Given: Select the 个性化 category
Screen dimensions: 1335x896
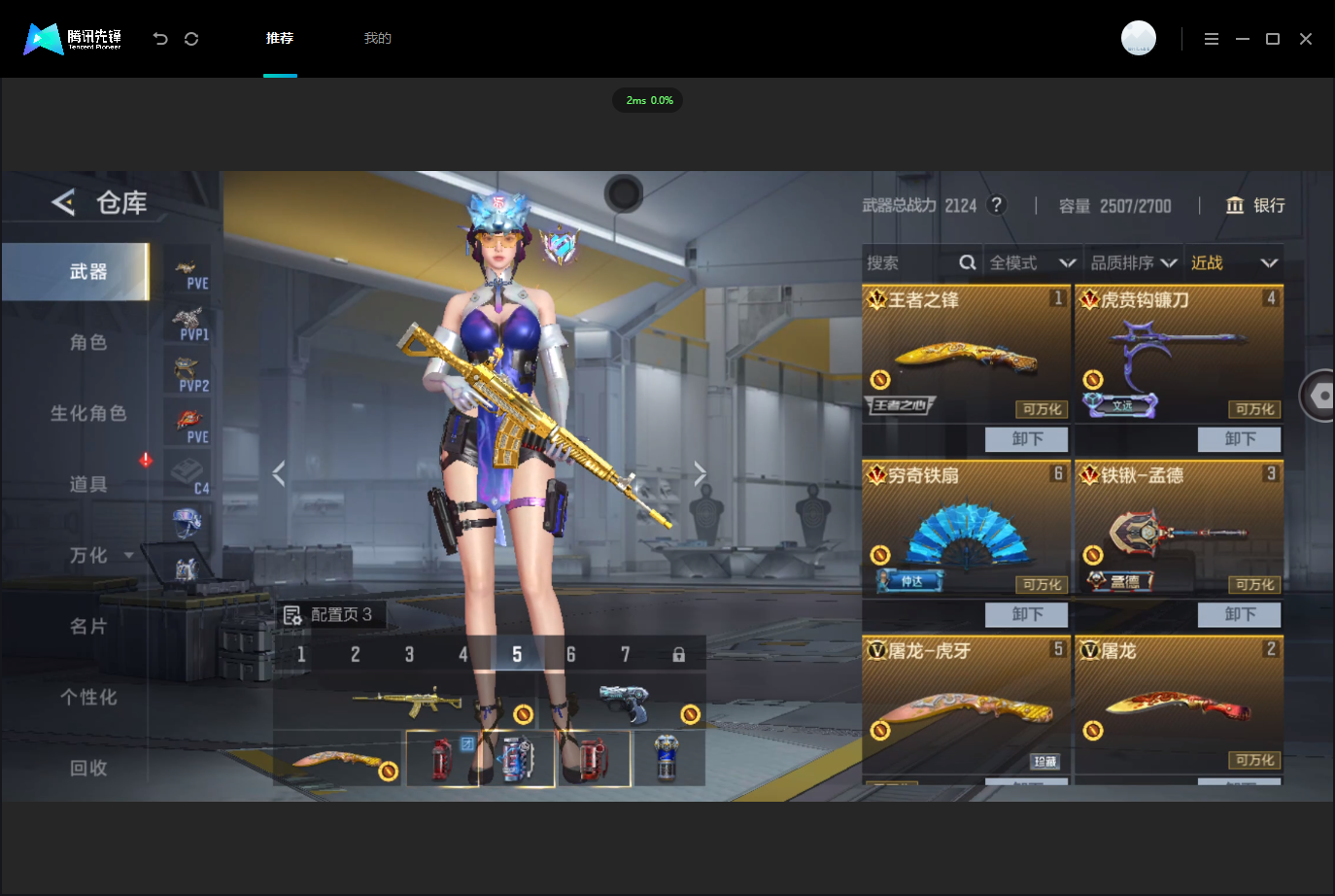Looking at the screenshot, I should [88, 697].
